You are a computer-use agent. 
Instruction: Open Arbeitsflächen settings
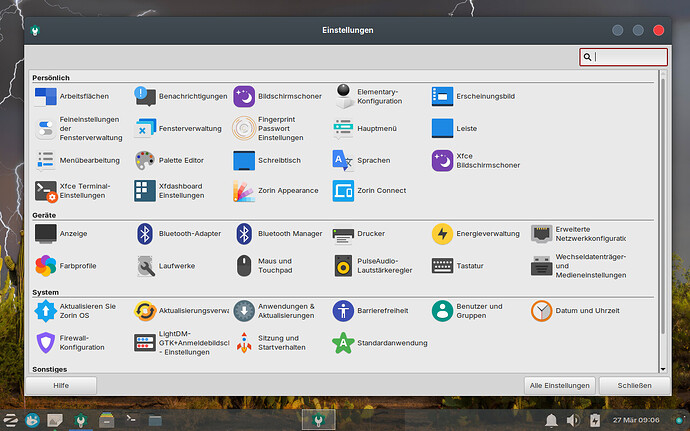(x=73, y=96)
